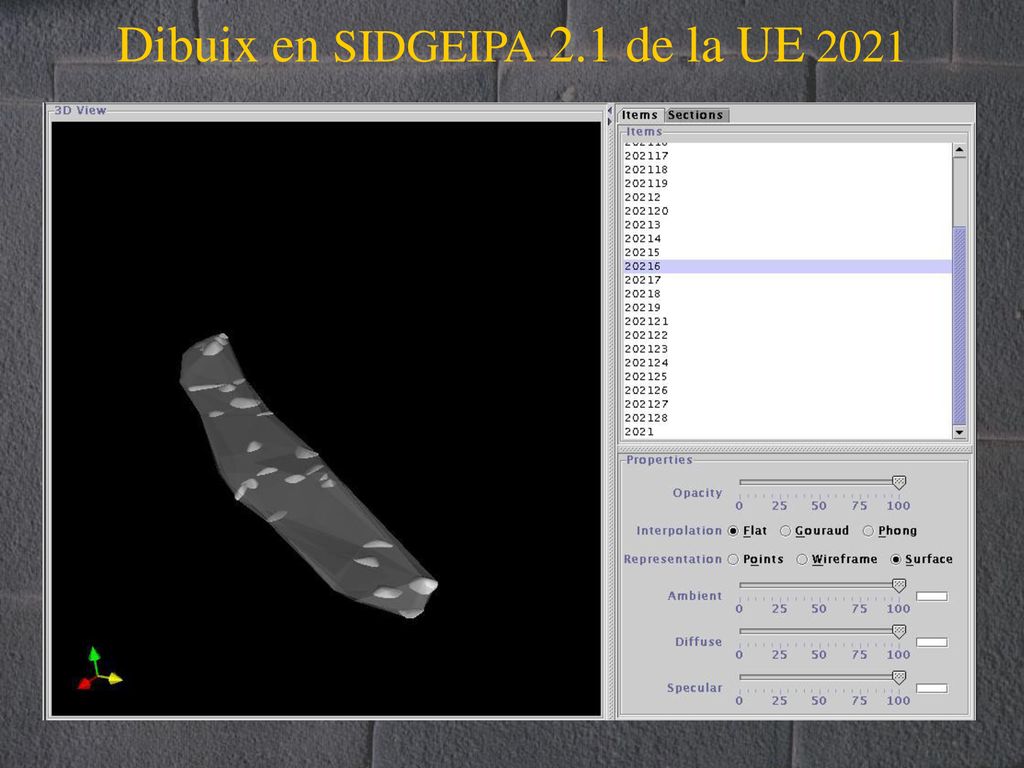Select item 20212 in list
This screenshot has height=768, width=1024.
pyautogui.click(x=788, y=197)
